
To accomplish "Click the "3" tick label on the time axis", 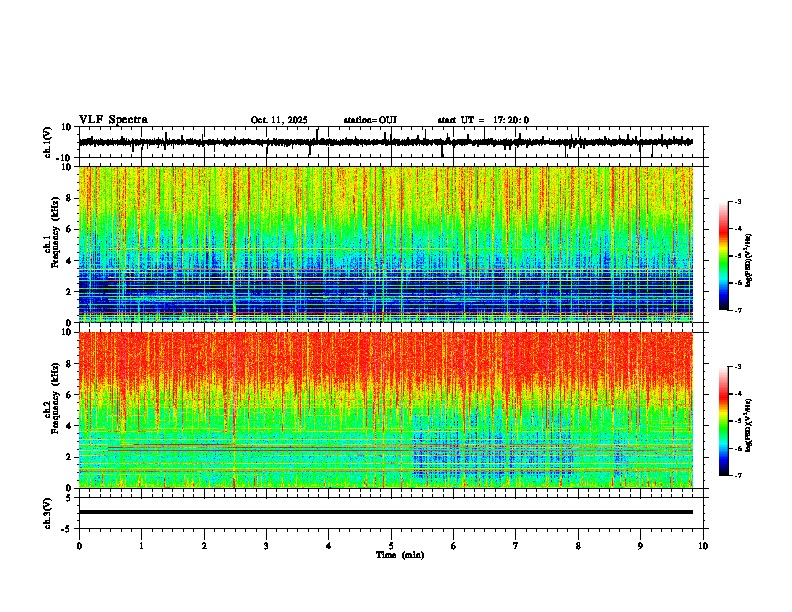I will coord(266,546).
